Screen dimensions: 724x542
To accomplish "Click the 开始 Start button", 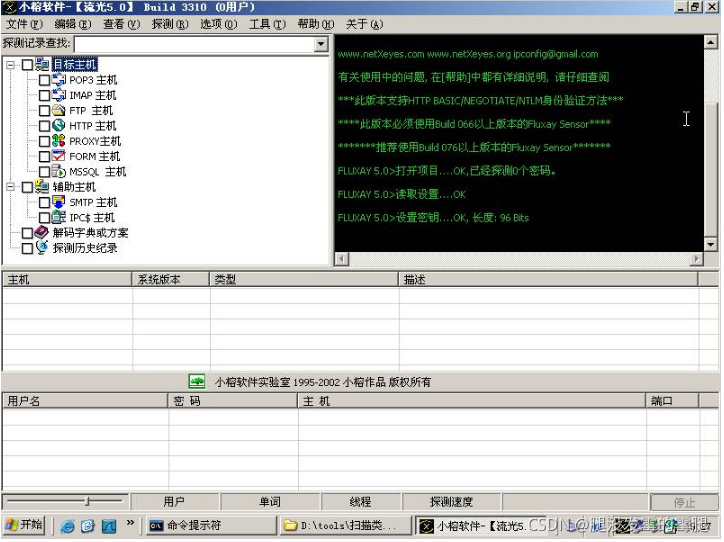I will [24, 525].
